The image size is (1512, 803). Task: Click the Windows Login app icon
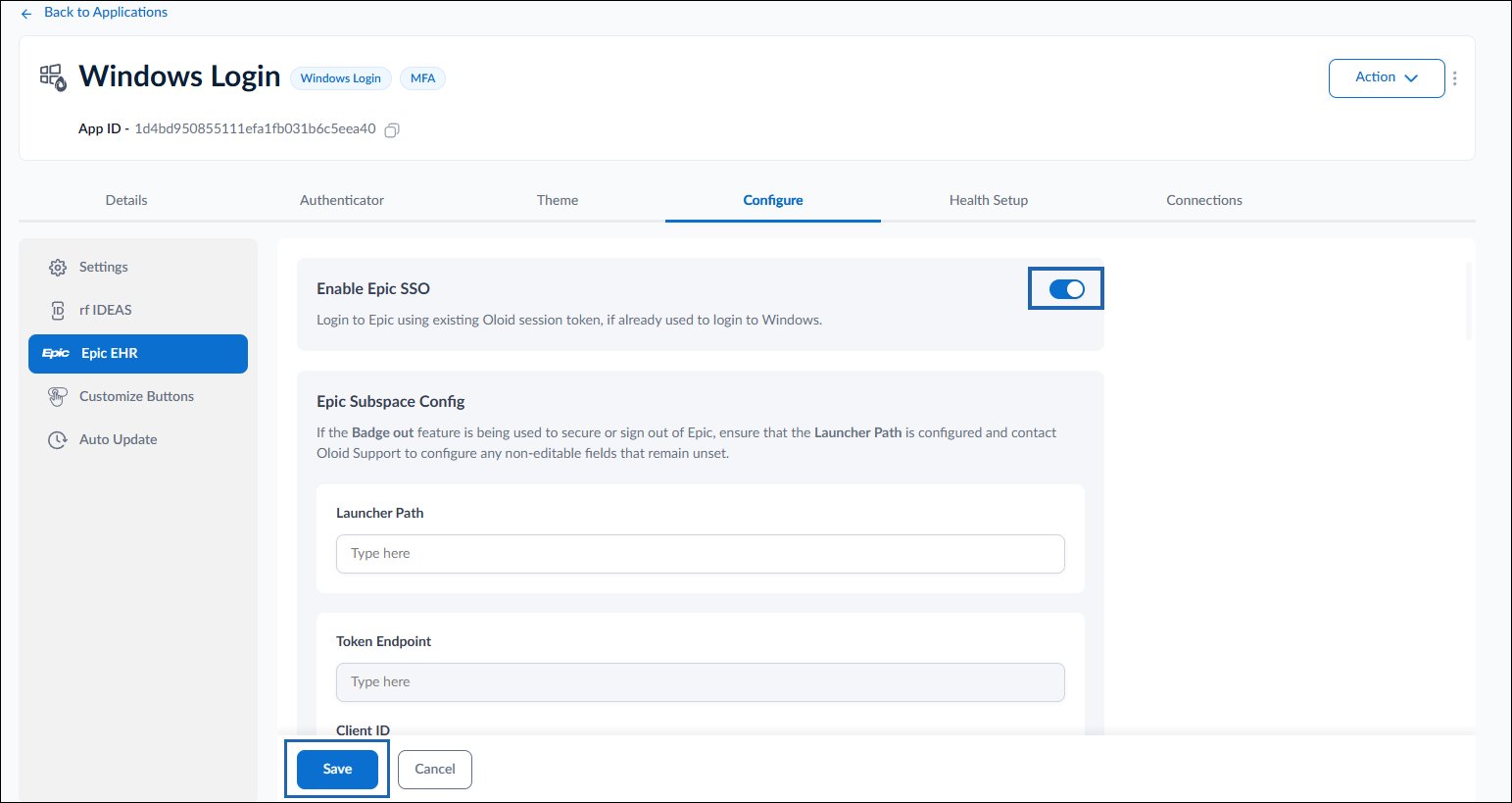pos(53,77)
